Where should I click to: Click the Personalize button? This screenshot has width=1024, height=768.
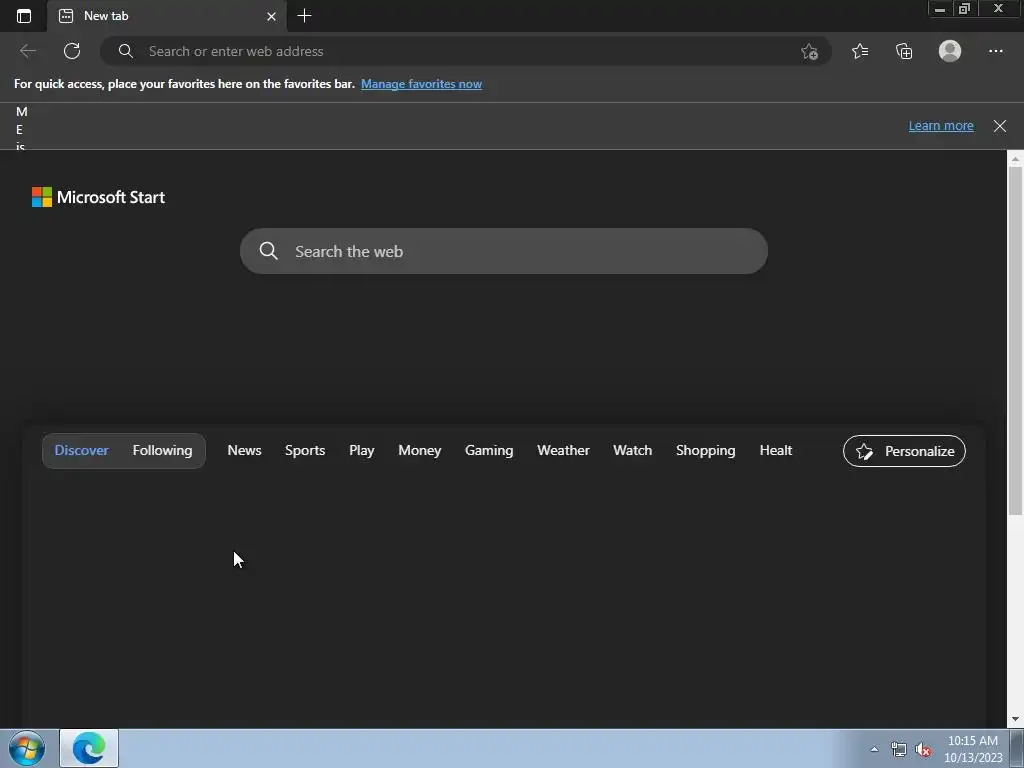pyautogui.click(x=904, y=451)
